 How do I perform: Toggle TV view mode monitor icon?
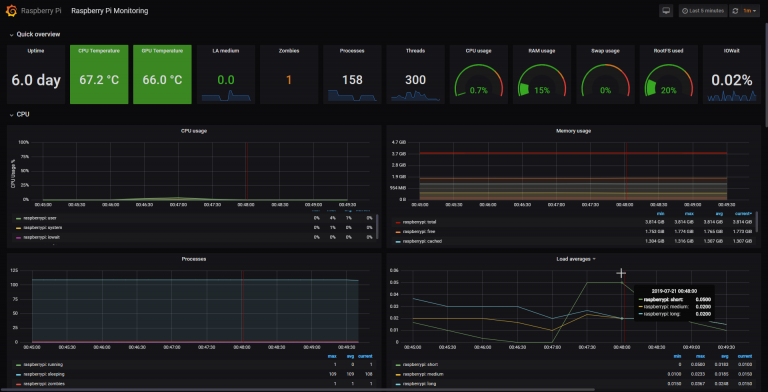pos(666,11)
